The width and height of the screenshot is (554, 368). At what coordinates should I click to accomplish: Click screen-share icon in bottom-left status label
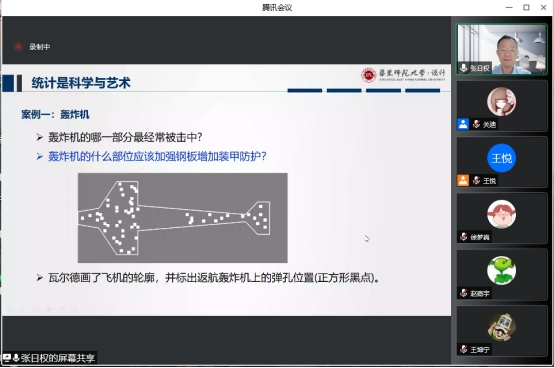tap(7, 358)
